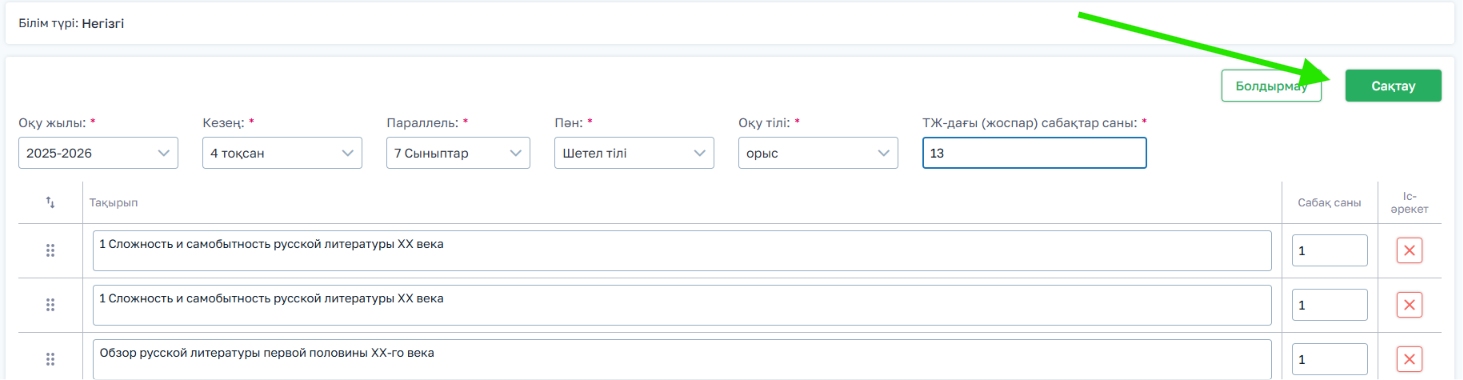This screenshot has height=380, width=1463.
Task: Open the Кезең 4 тоқсан dropdown
Action: (x=282, y=153)
